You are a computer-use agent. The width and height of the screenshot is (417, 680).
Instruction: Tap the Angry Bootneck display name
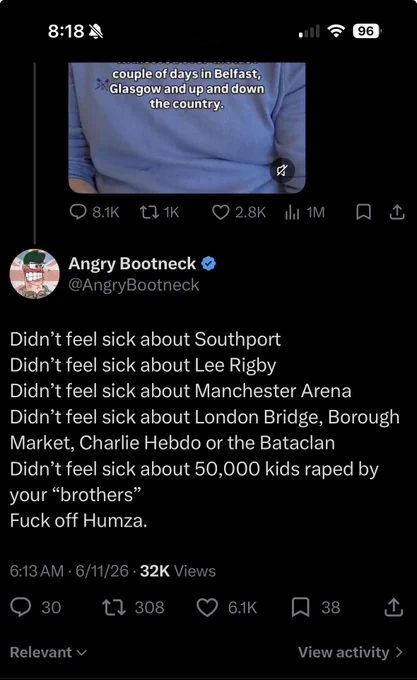coord(132,263)
